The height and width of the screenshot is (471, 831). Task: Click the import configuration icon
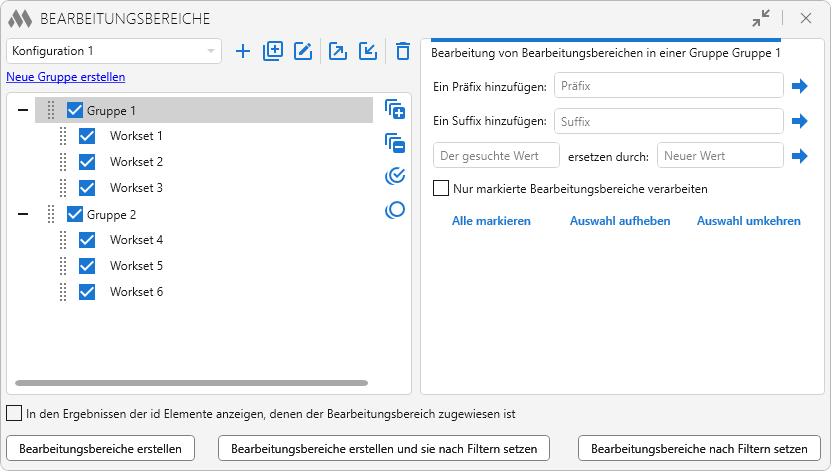[x=368, y=51]
